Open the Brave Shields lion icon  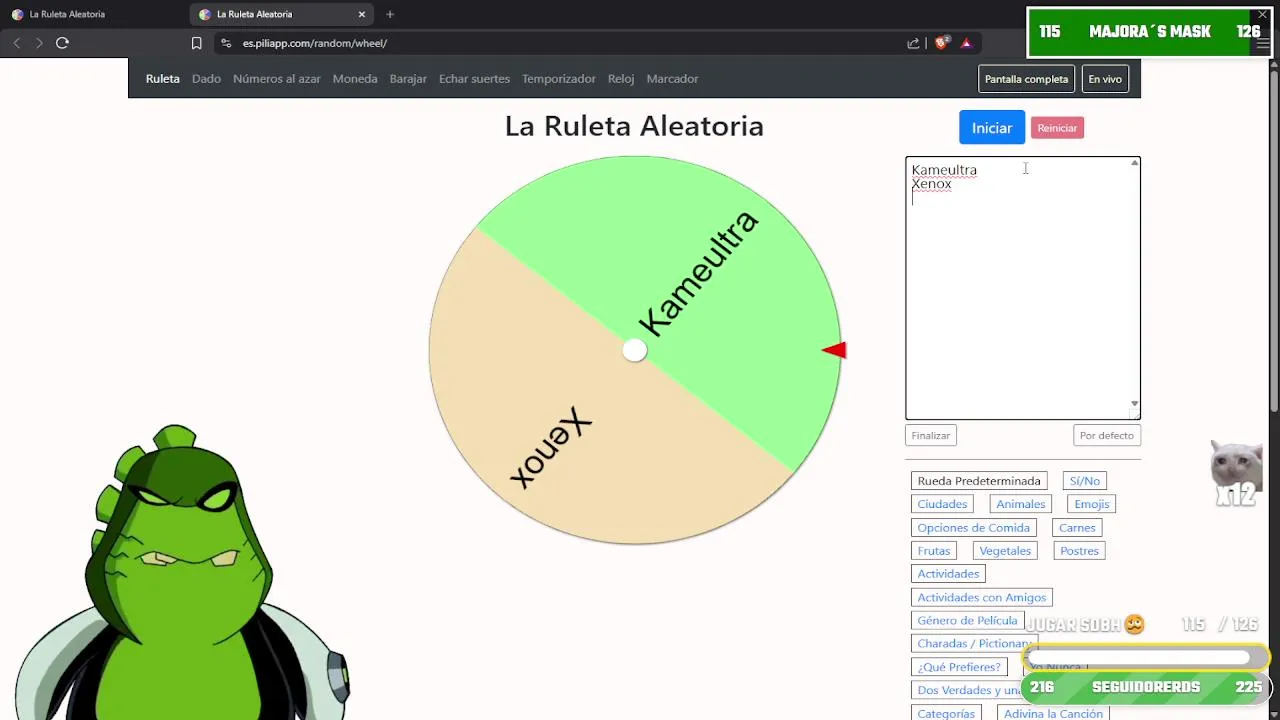coord(941,43)
